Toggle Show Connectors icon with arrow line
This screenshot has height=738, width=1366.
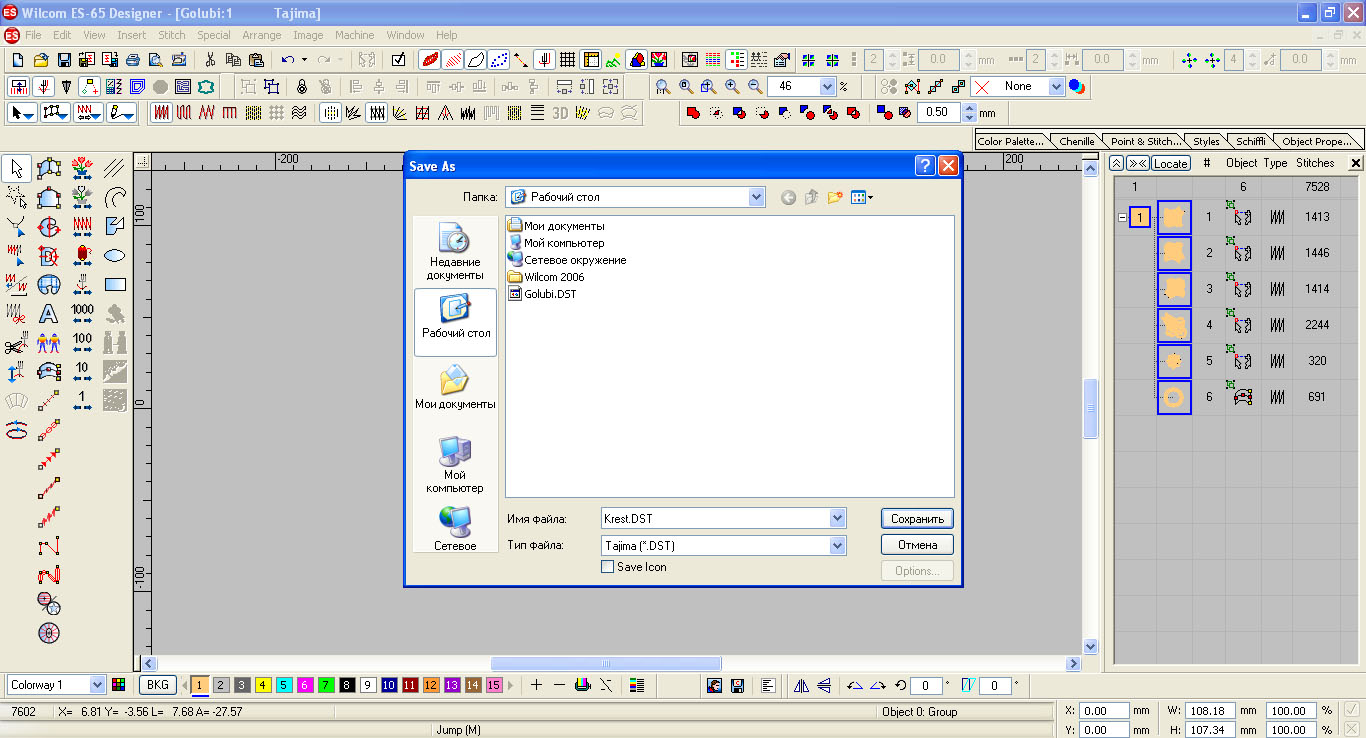(x=521, y=60)
